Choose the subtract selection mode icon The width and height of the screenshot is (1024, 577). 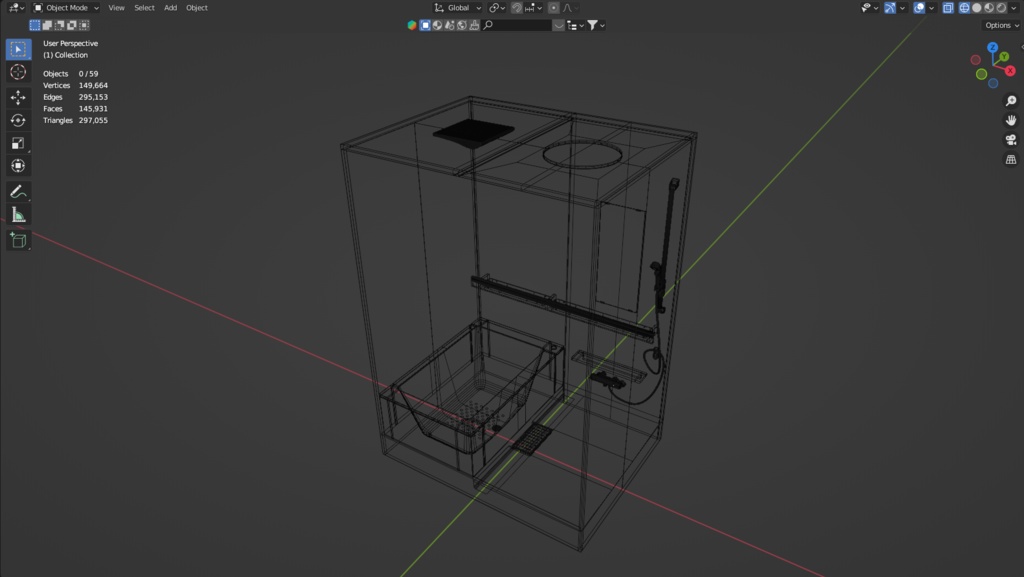(59, 25)
